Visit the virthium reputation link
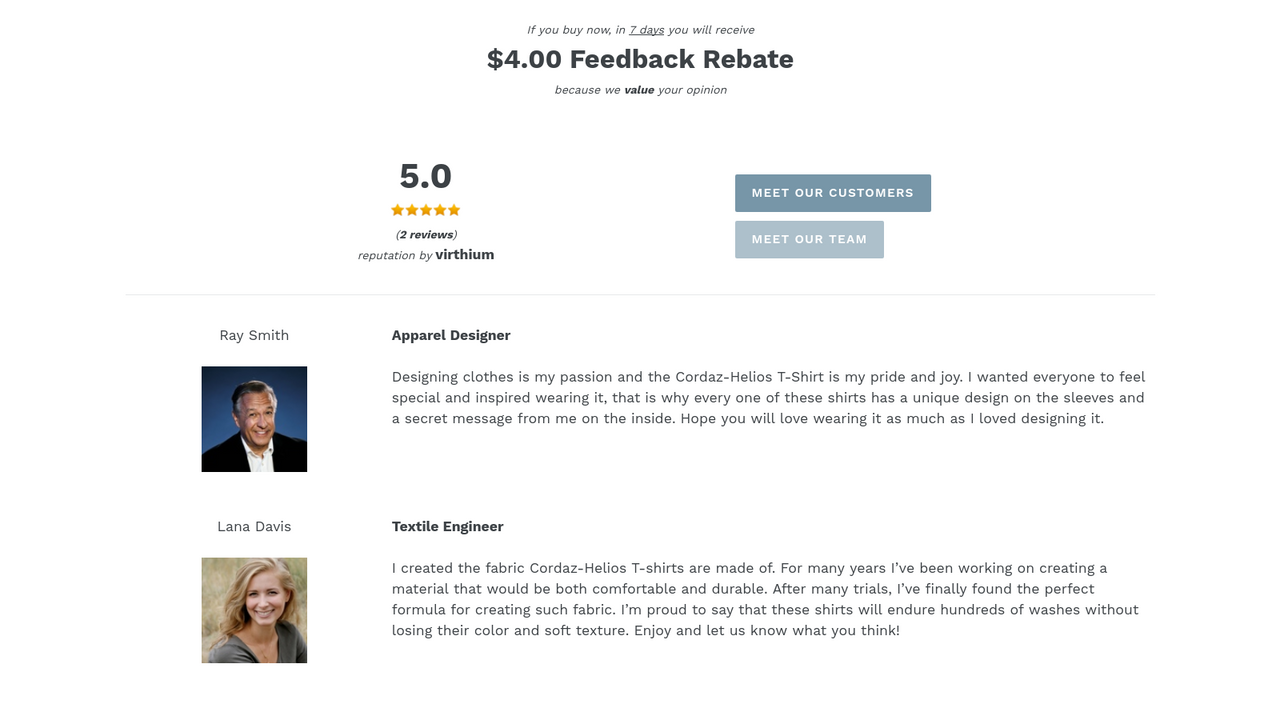The width and height of the screenshot is (1280, 720). click(465, 255)
